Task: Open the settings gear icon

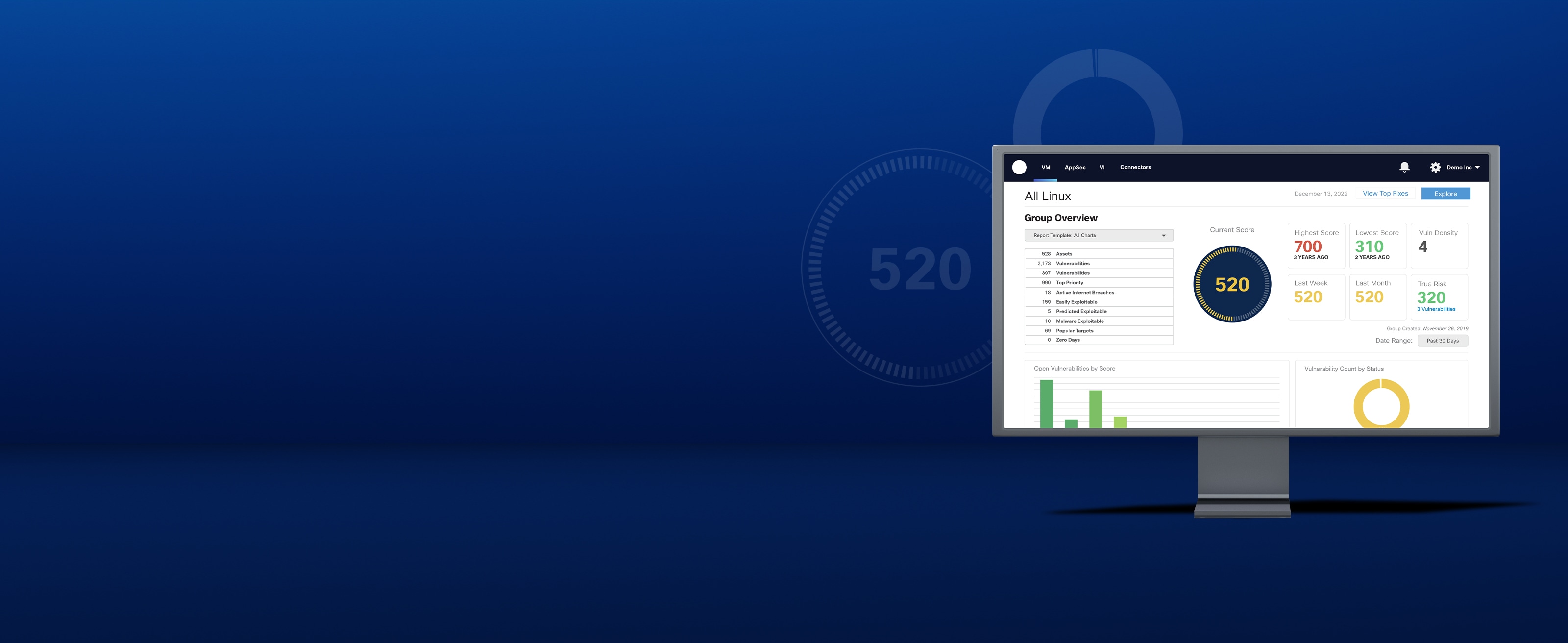Action: click(1433, 167)
